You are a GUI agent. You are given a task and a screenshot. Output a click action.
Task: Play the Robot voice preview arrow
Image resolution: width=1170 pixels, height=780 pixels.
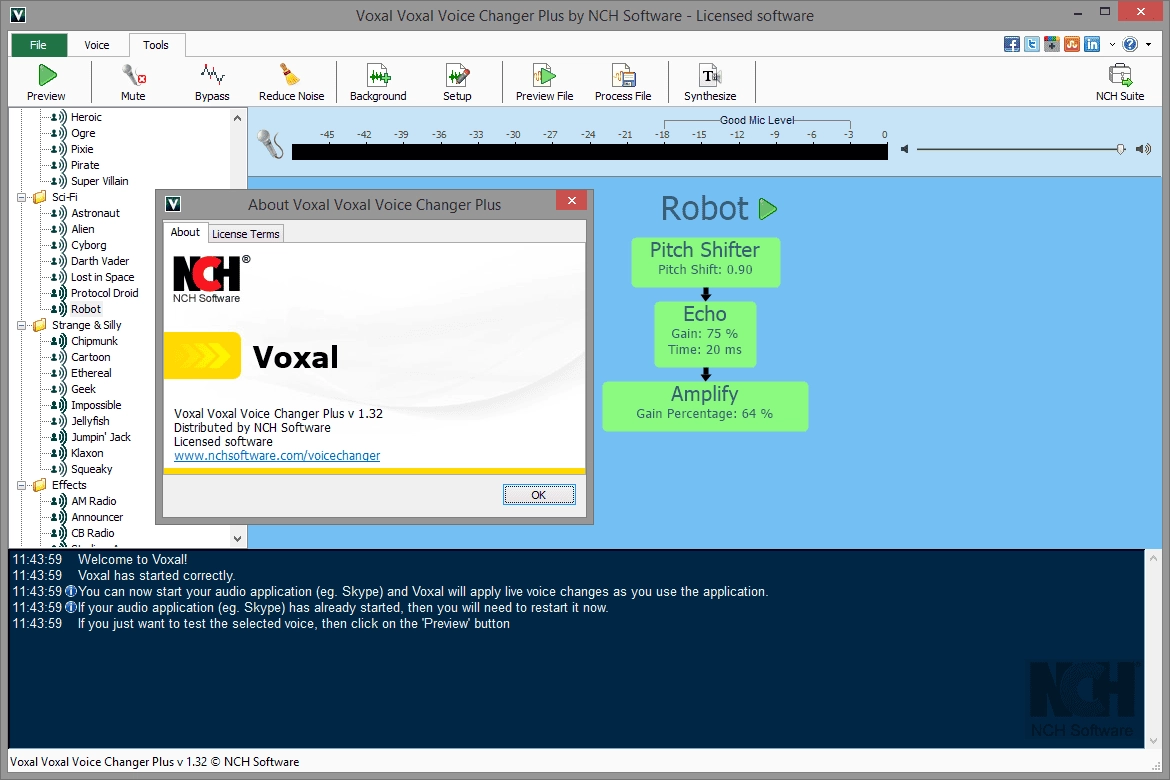coord(768,209)
